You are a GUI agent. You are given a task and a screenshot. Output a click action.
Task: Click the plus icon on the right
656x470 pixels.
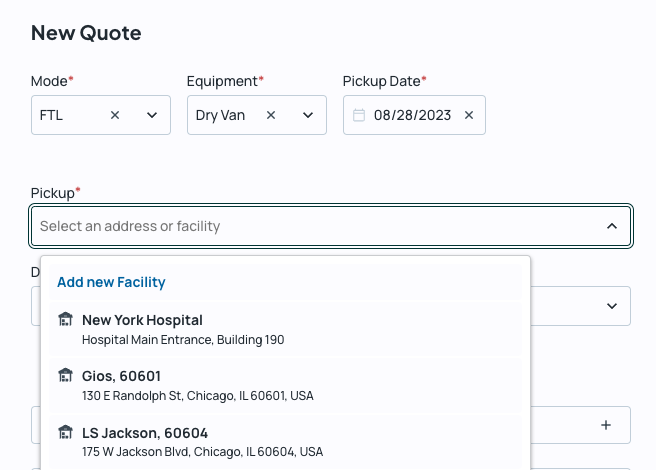[x=606, y=425]
